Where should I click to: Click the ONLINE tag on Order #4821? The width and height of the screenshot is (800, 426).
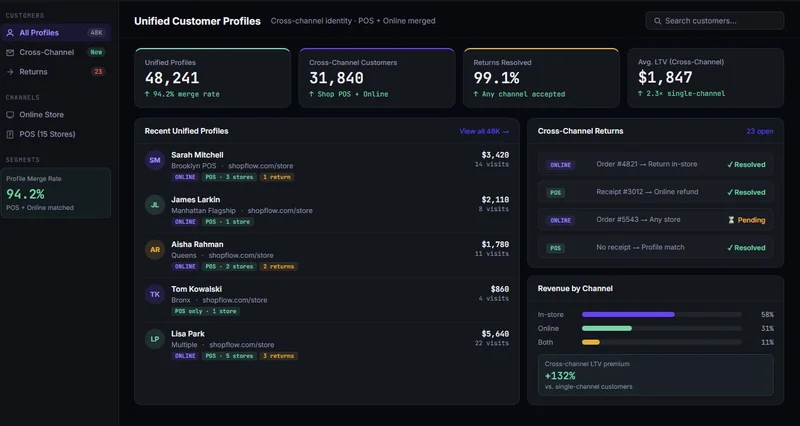pos(560,165)
